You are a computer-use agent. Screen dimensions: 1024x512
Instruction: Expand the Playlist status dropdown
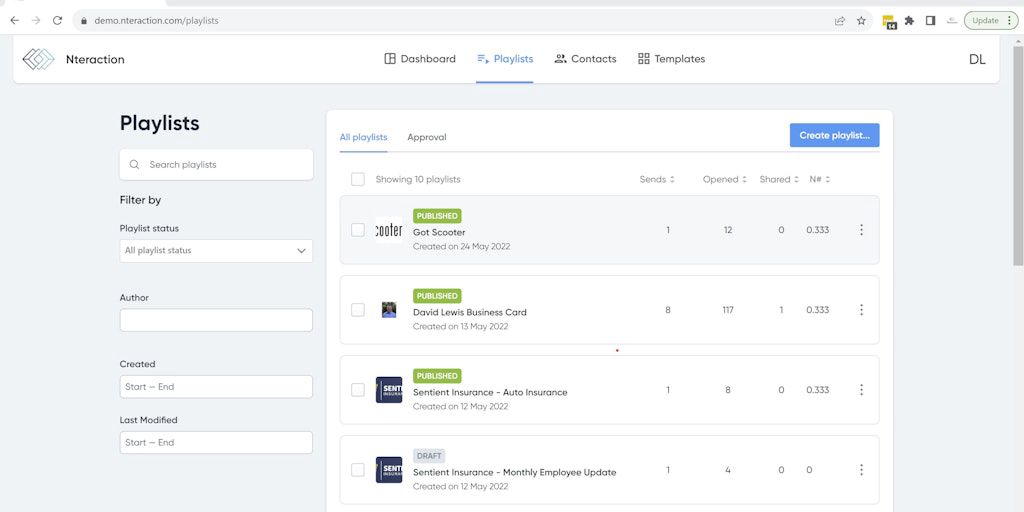click(216, 251)
